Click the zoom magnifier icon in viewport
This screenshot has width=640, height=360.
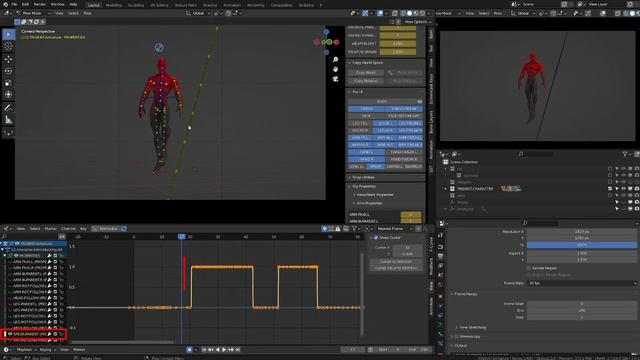(x=335, y=60)
